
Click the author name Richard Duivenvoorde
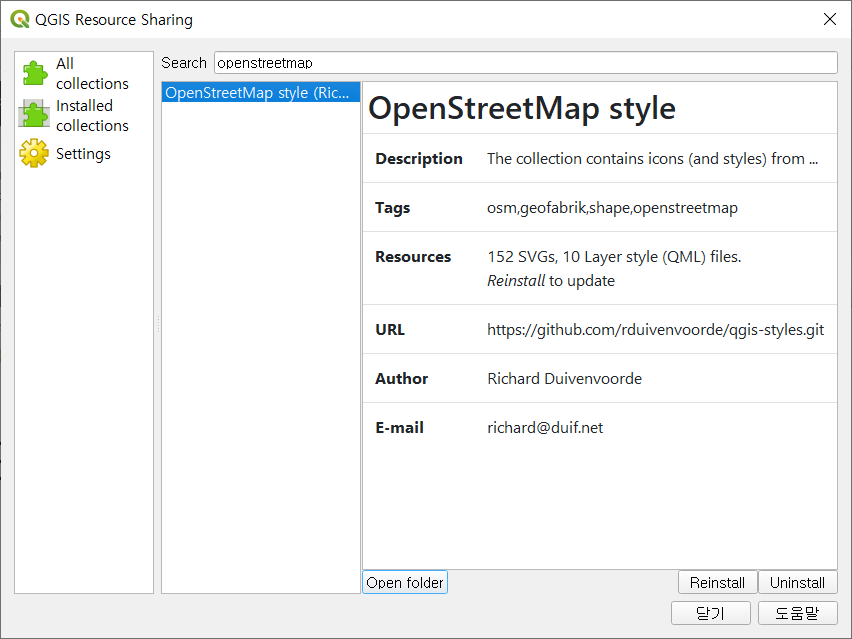tap(564, 379)
